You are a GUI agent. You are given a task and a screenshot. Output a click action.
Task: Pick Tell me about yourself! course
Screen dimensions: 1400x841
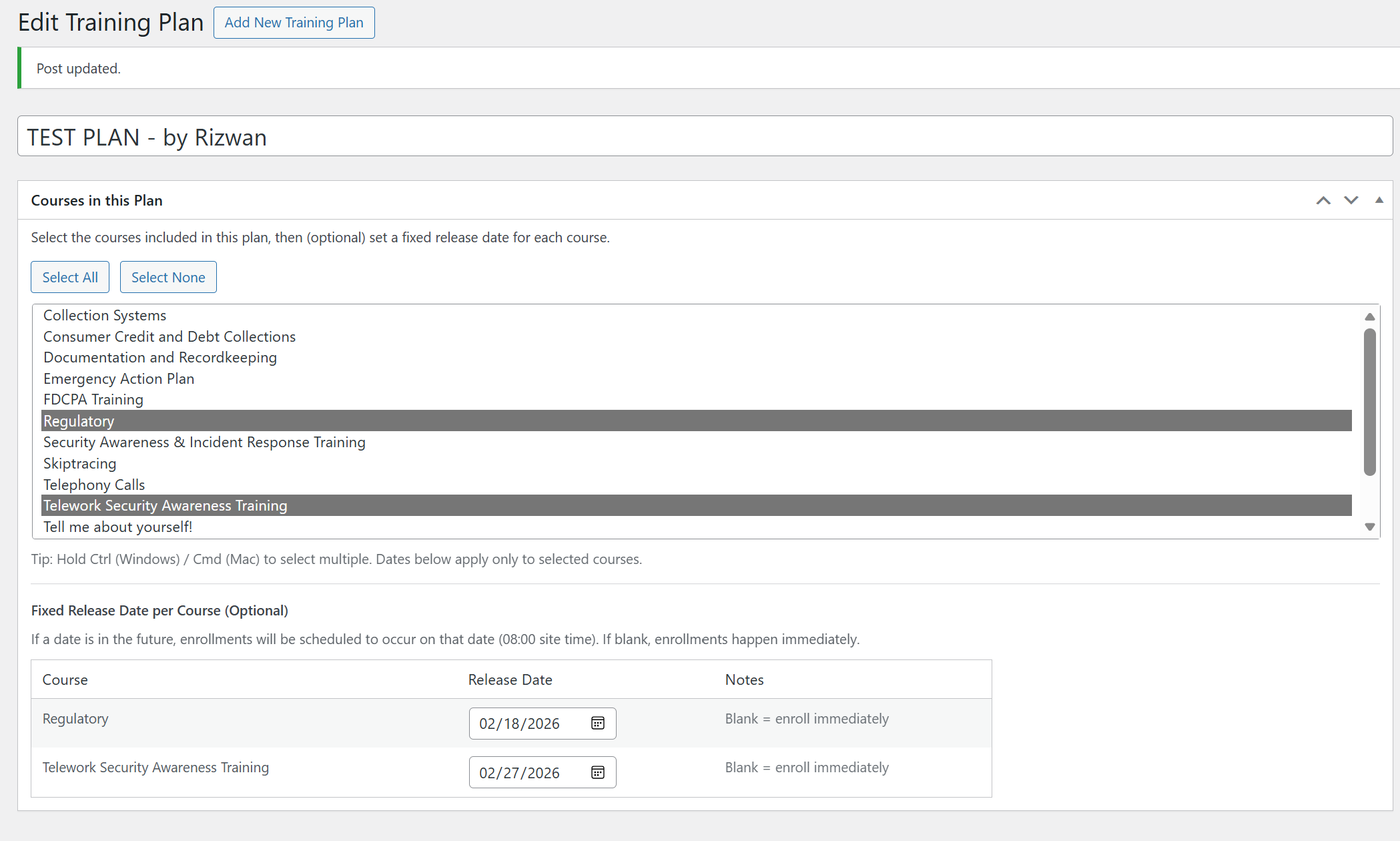117,527
